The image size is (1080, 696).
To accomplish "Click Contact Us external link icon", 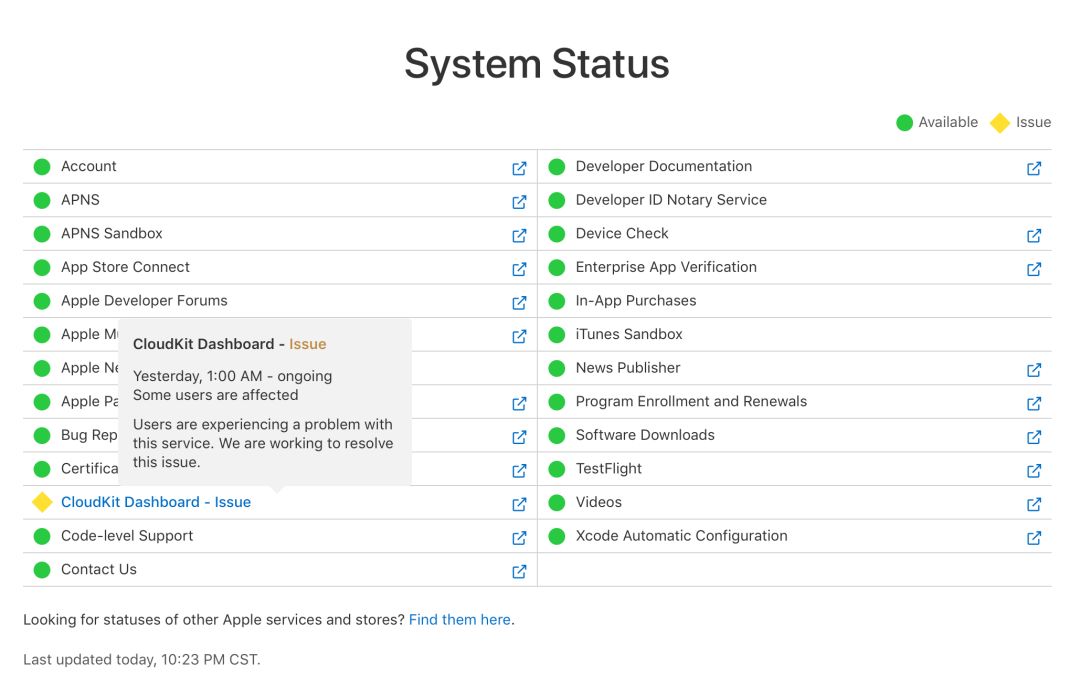I will 519,571.
